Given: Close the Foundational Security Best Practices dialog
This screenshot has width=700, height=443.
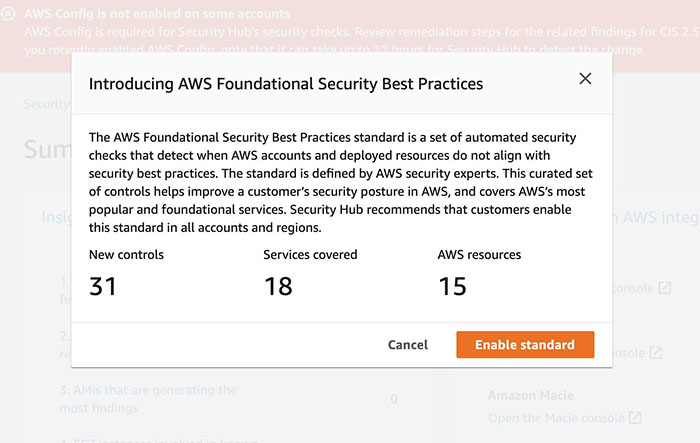Looking at the screenshot, I should pos(585,79).
